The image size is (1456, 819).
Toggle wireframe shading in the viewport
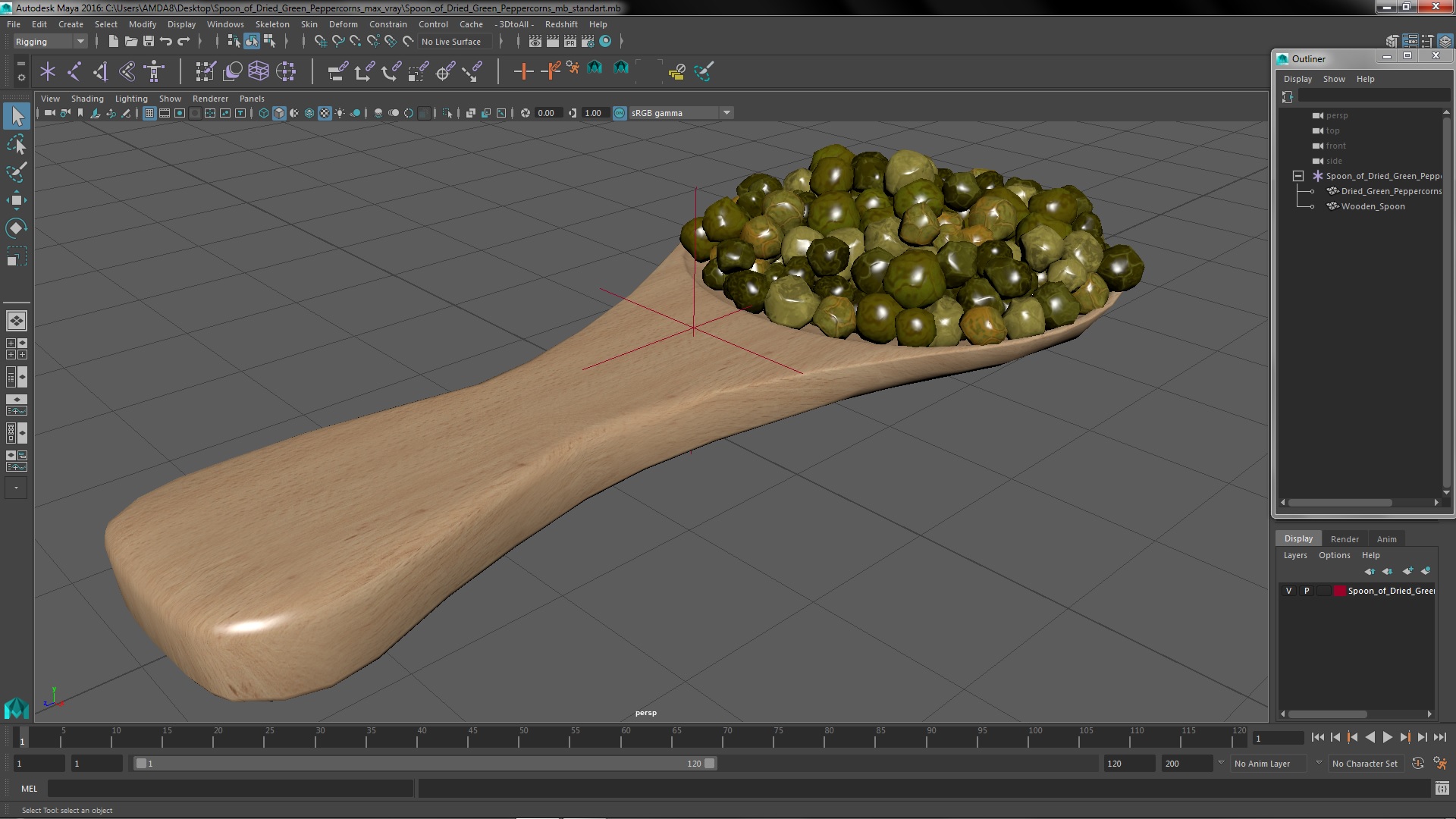tap(264, 113)
